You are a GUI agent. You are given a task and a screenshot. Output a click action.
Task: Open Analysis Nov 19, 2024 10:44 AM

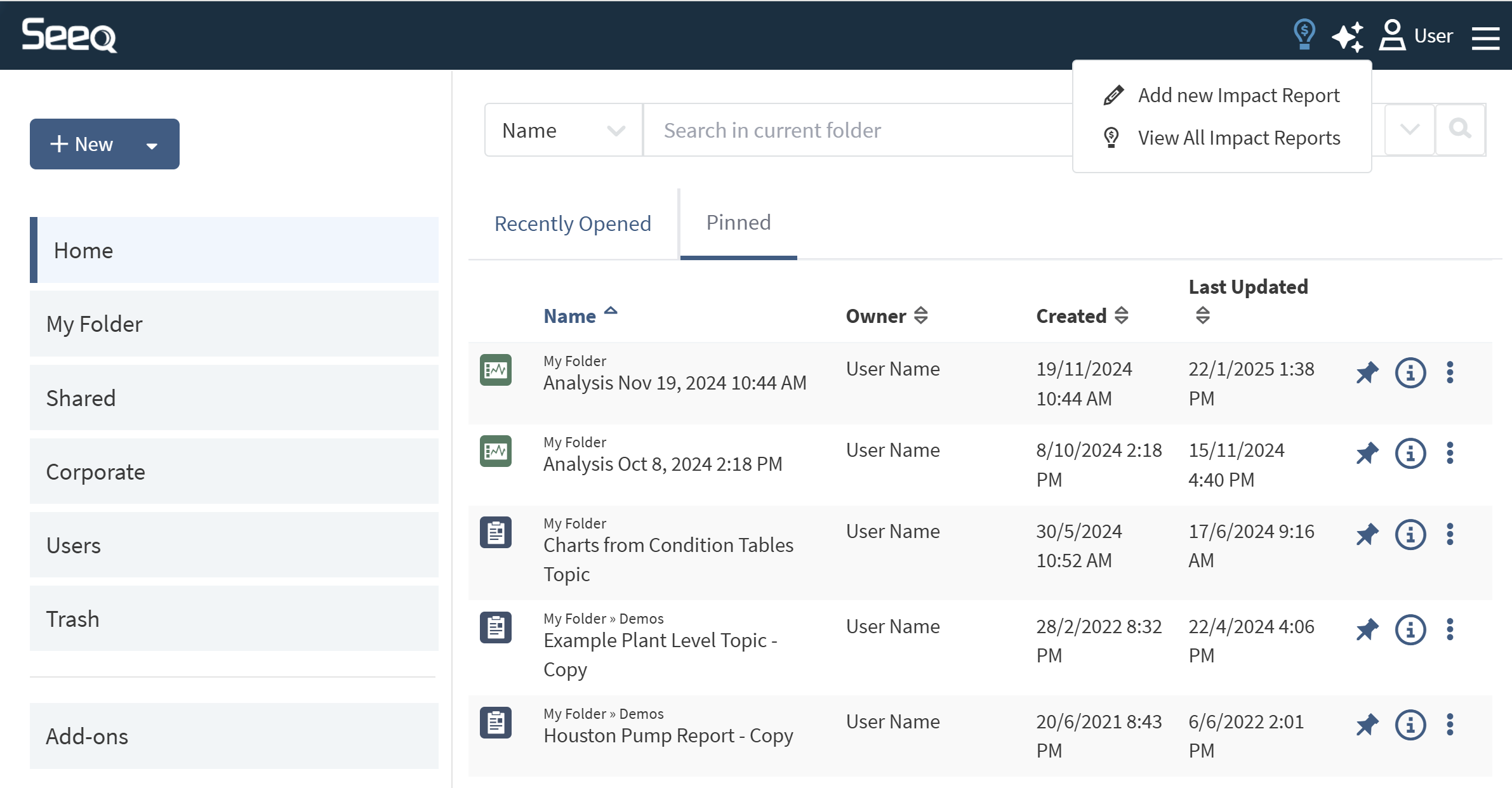(674, 383)
